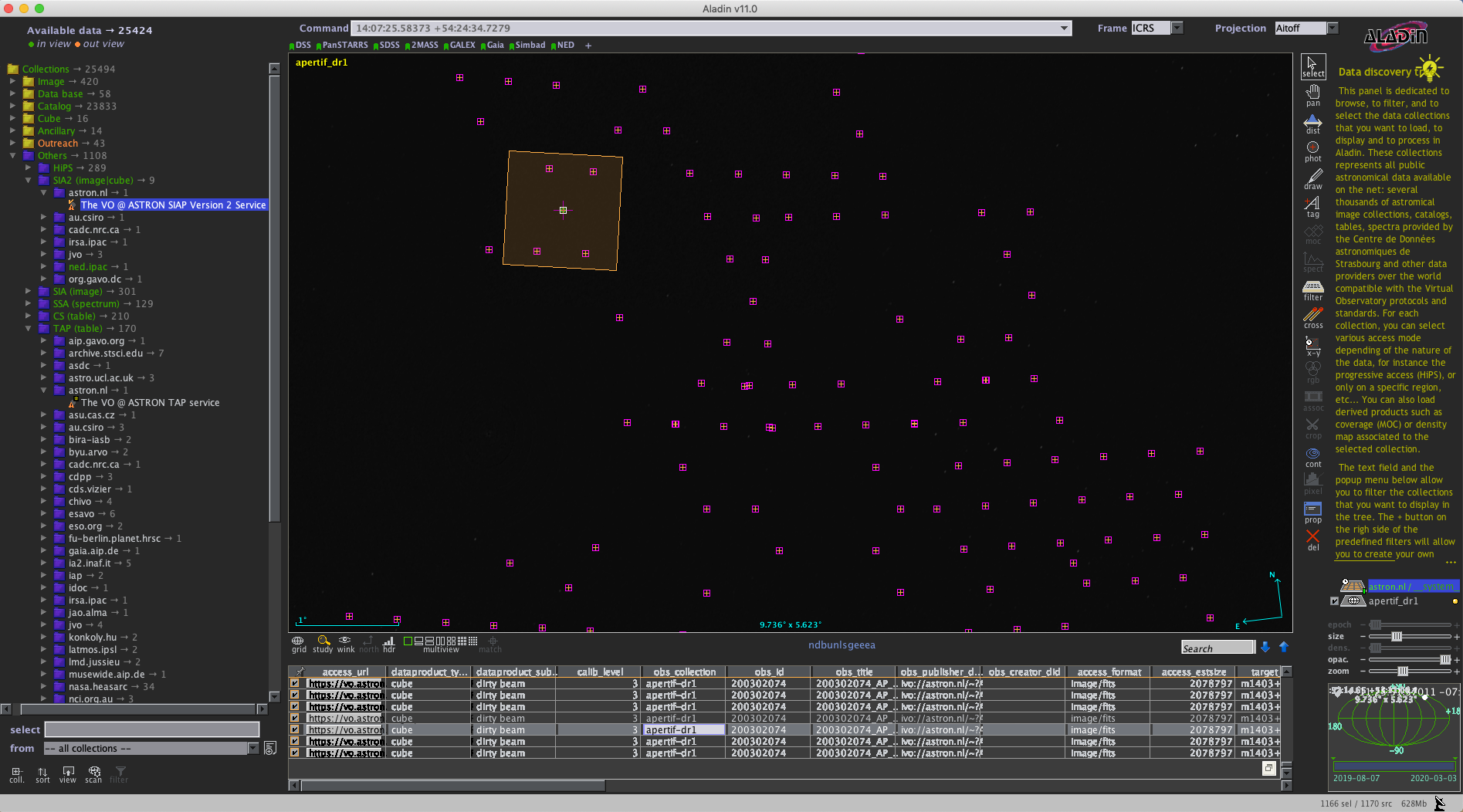Jump to previous search result arrow

click(1284, 647)
